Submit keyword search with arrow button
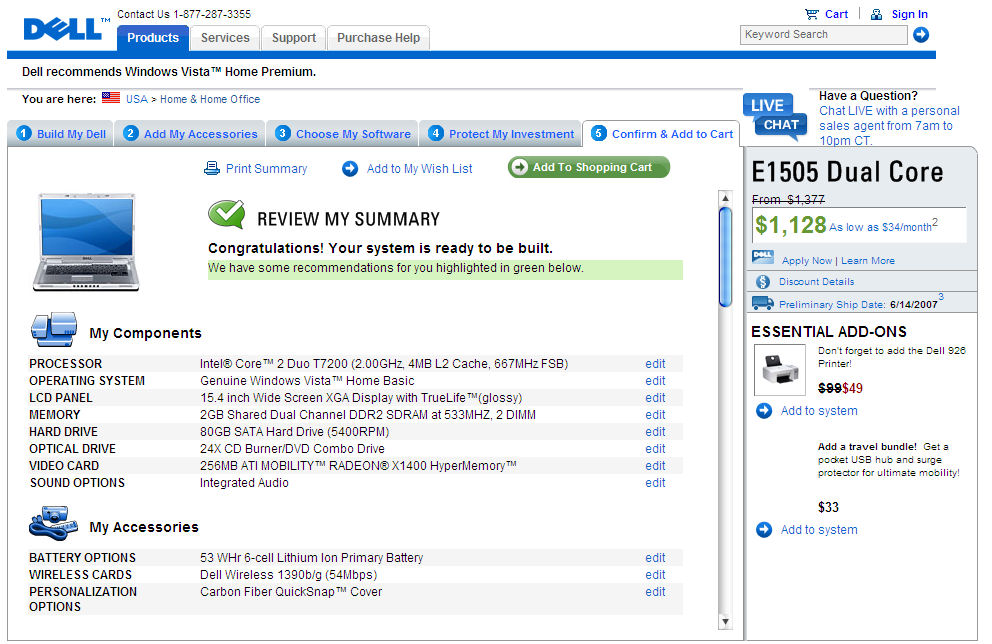This screenshot has width=992, height=644. coord(921,34)
